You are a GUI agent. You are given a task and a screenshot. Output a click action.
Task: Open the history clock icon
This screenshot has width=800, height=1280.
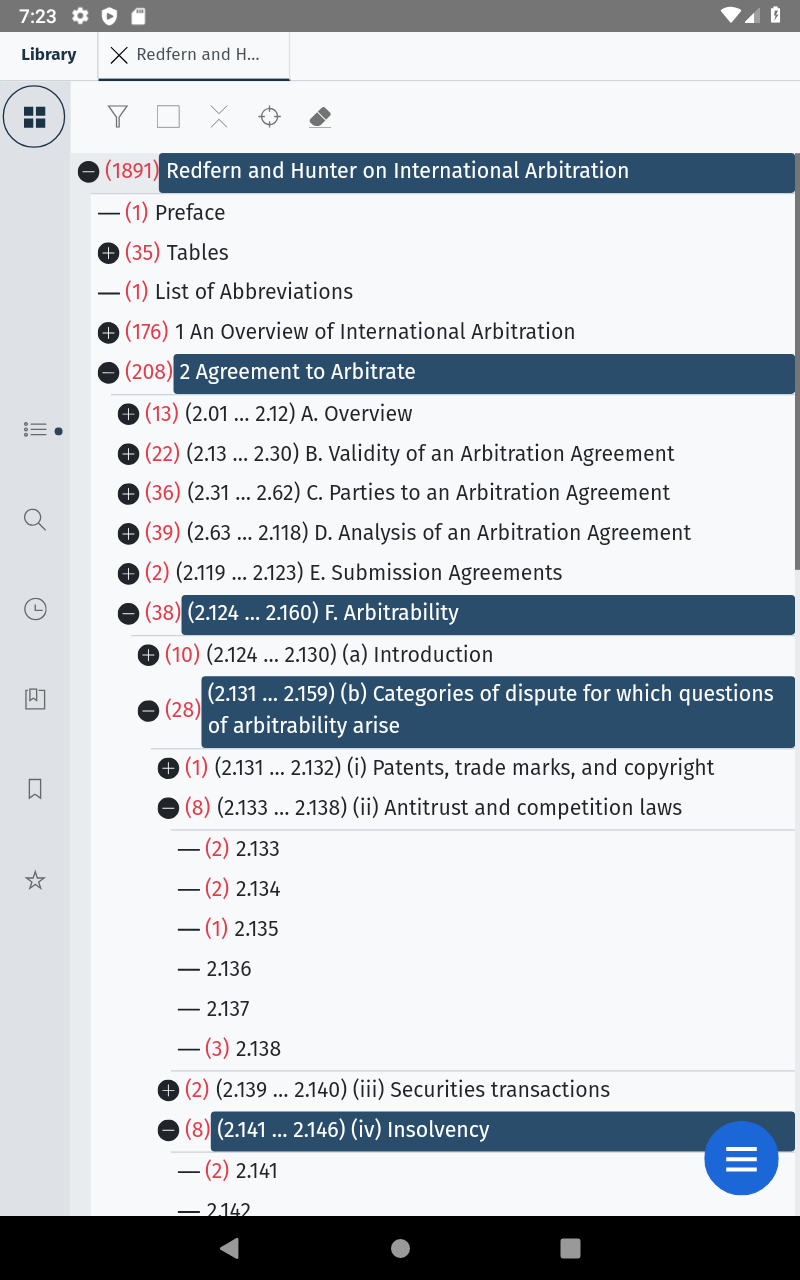[x=35, y=609]
